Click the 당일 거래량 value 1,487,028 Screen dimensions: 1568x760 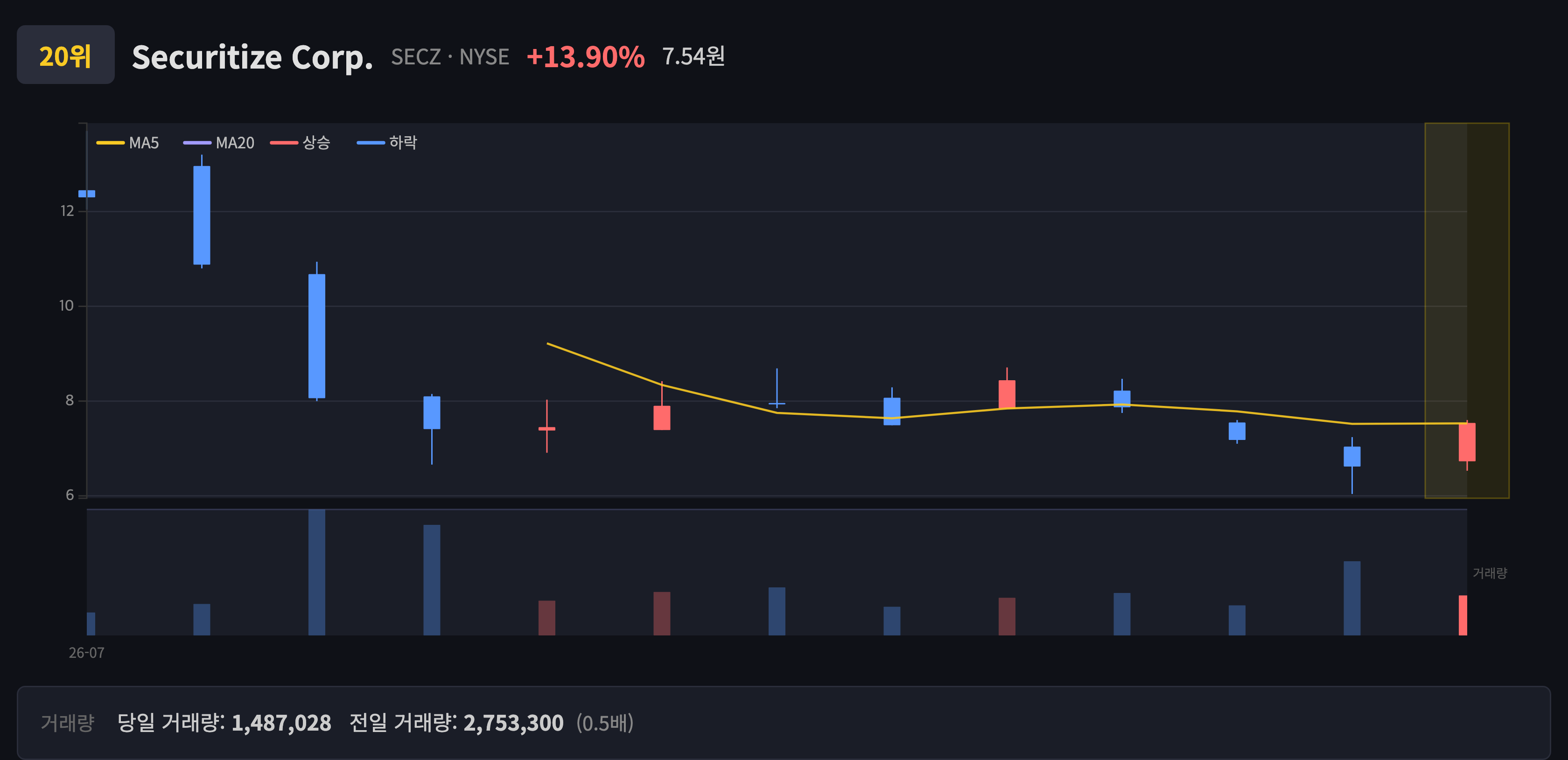click(281, 723)
